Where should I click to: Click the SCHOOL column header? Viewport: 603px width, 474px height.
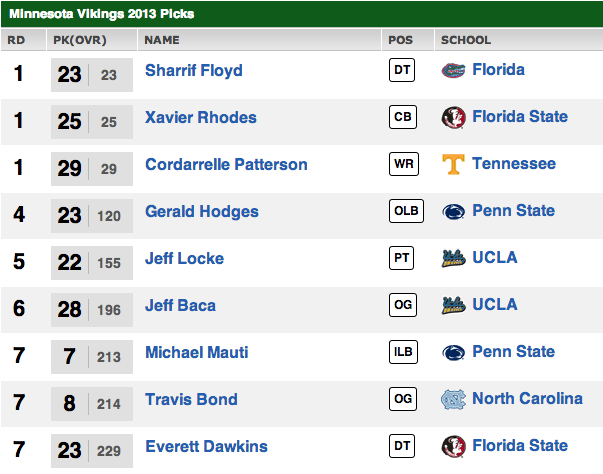pos(466,41)
